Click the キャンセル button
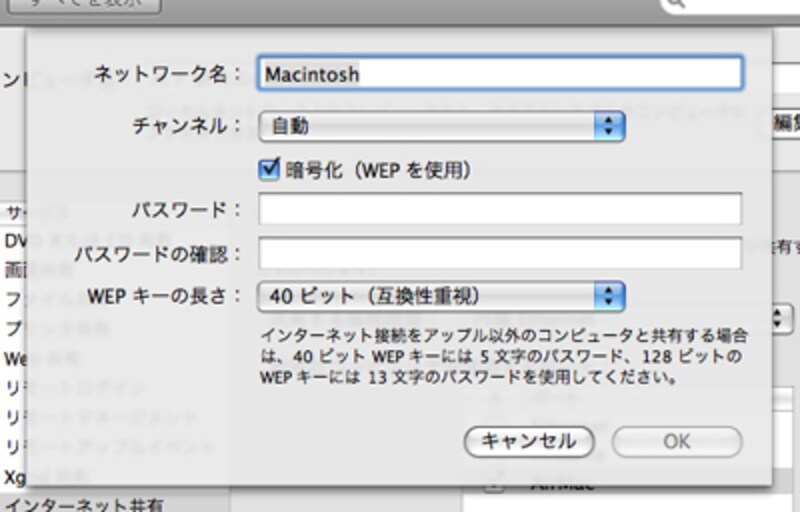Screen dimensions: 800x512 pos(529,442)
